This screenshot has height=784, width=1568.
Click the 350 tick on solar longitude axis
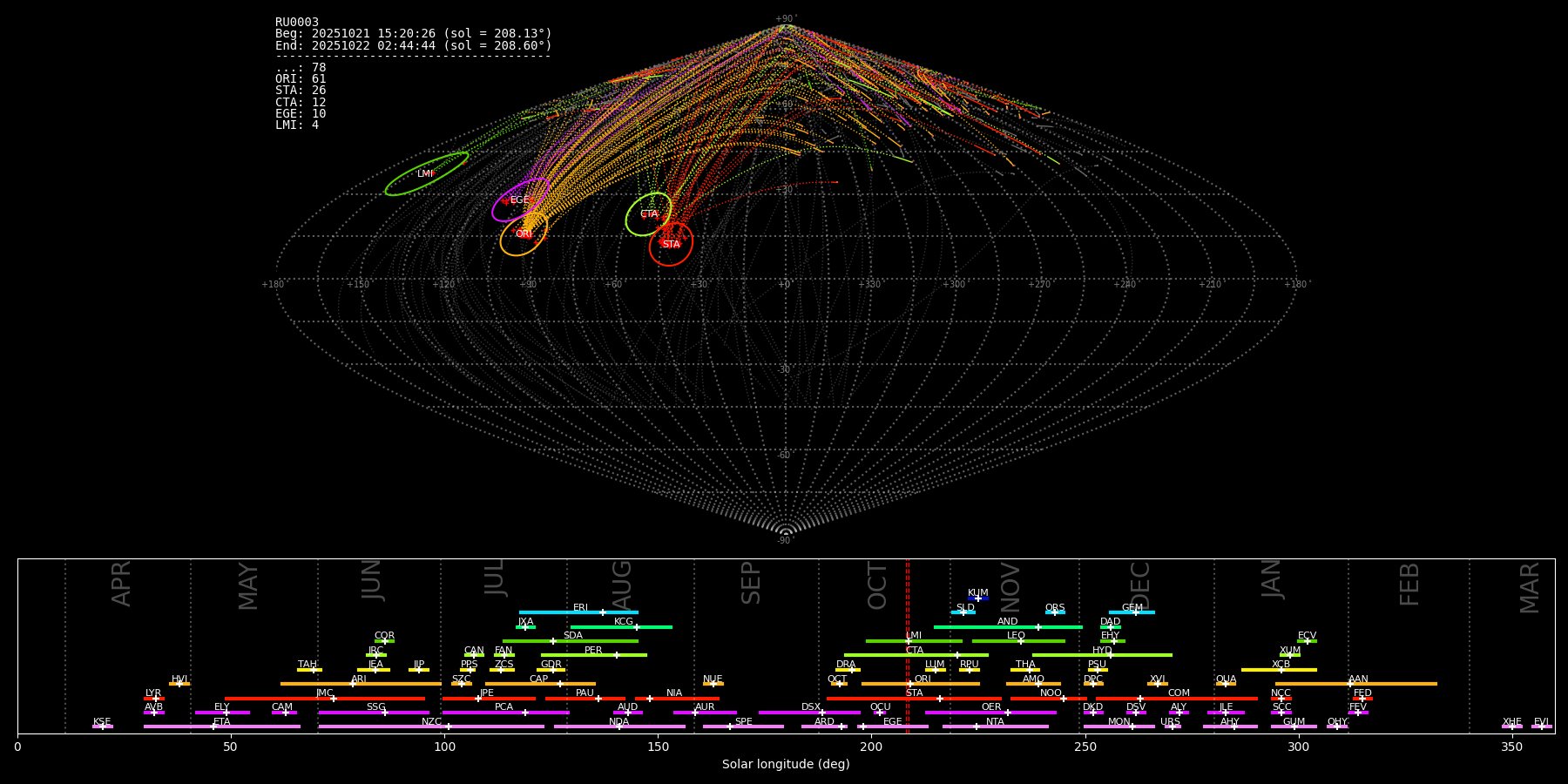pyautogui.click(x=1511, y=747)
